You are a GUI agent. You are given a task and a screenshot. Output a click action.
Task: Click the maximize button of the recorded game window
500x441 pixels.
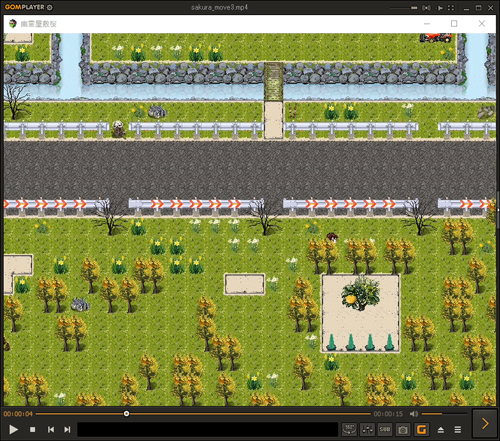tap(454, 23)
